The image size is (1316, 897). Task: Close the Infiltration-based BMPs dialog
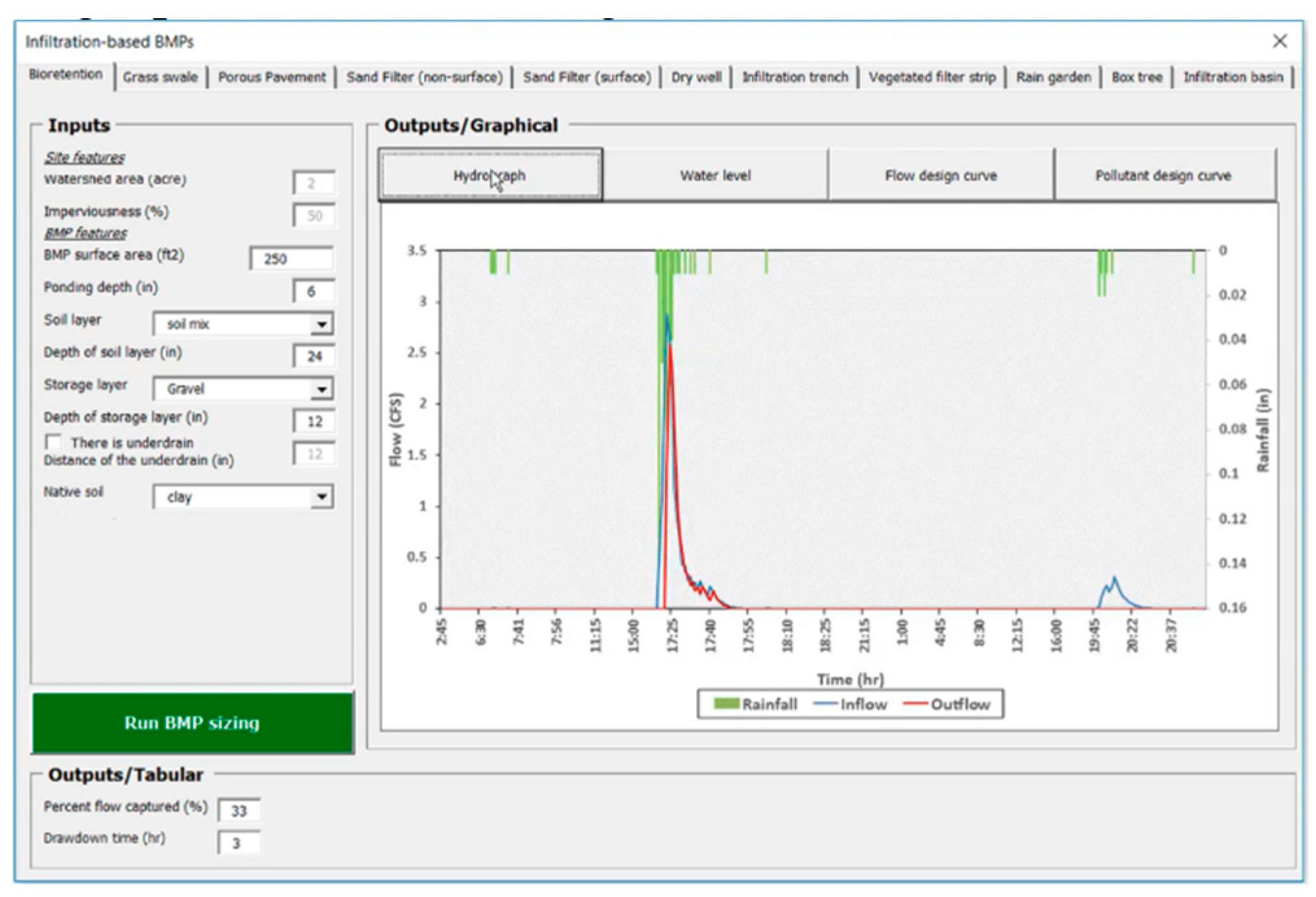coord(1279,41)
